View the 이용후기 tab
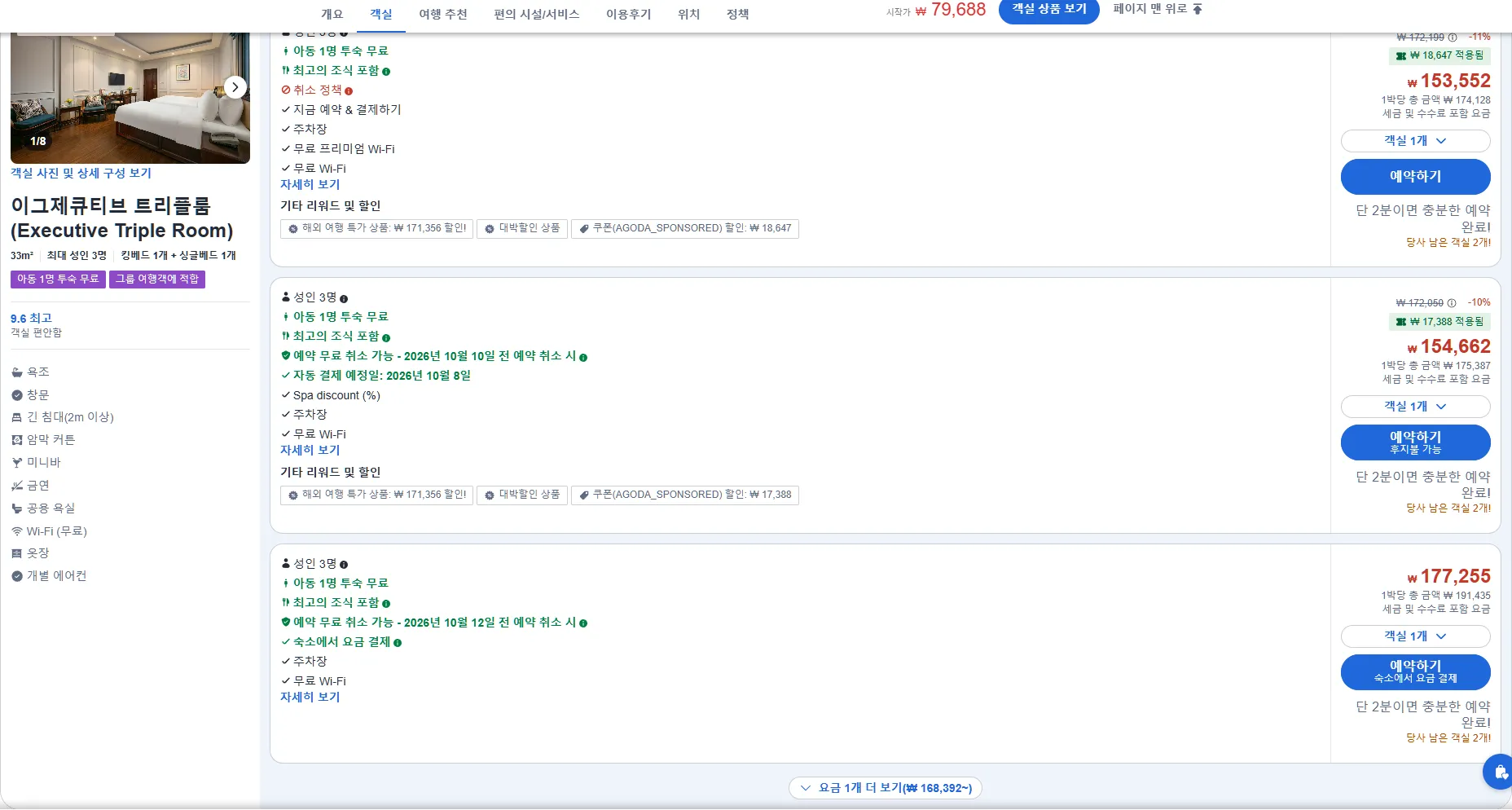Screen dimensions: 1512x810 point(629,14)
